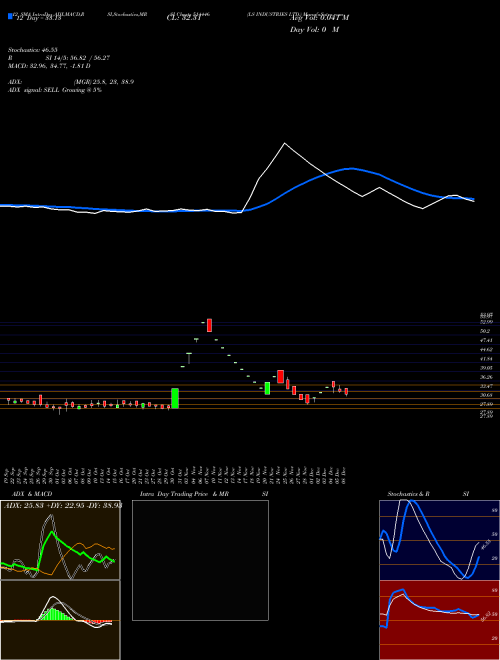Click the large red candle after the downtrend
Image resolution: width=500 pixels, height=660 pixels.
[x=280, y=377]
